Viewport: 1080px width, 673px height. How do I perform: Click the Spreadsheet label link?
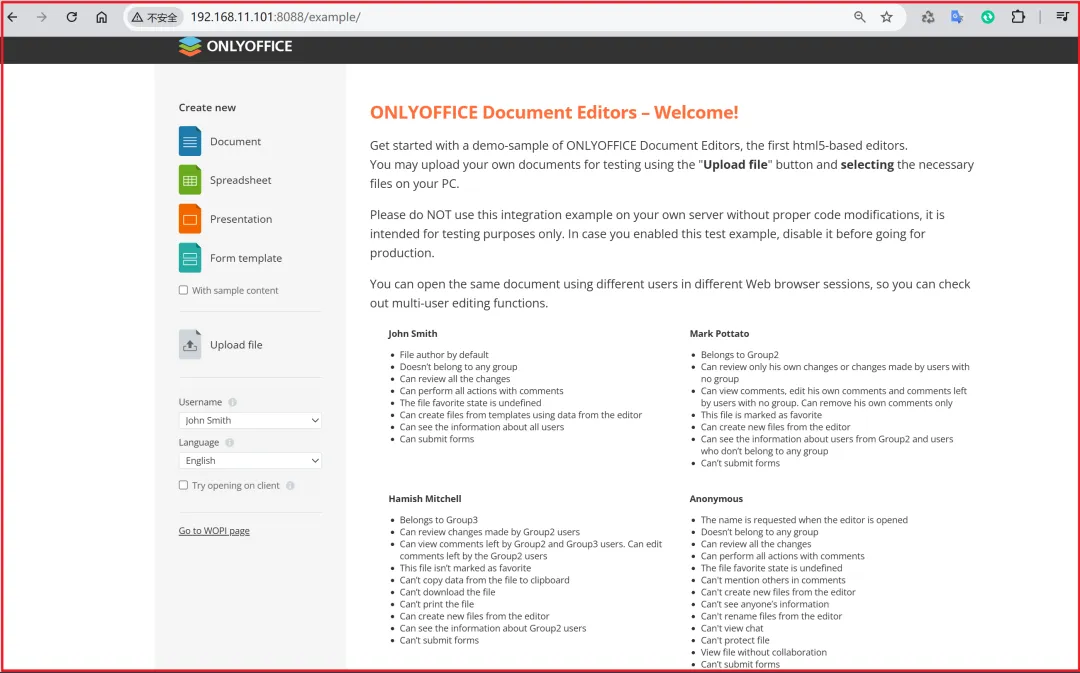240,180
